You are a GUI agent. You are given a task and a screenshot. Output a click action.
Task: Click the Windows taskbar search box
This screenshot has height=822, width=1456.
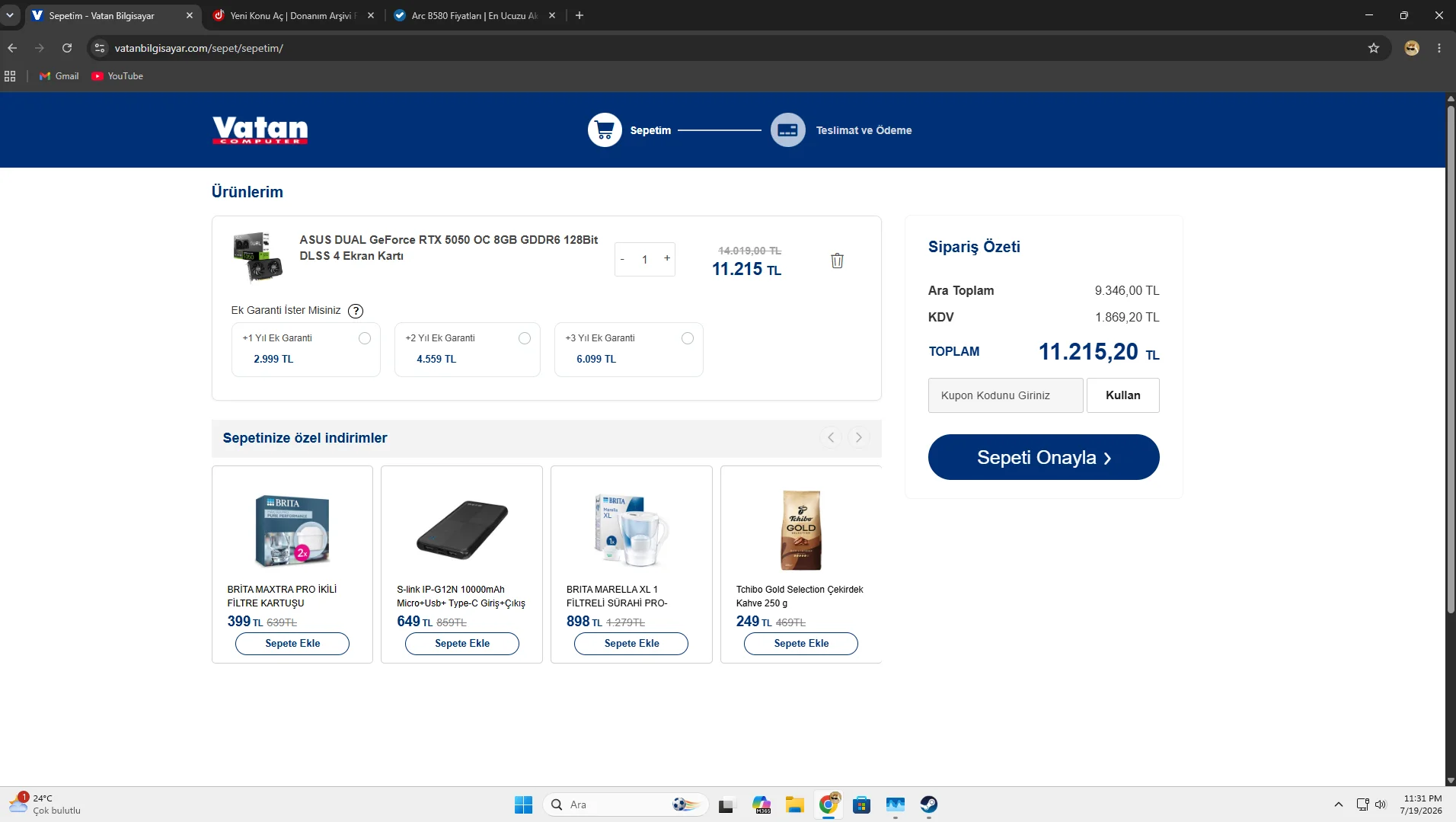click(625, 804)
